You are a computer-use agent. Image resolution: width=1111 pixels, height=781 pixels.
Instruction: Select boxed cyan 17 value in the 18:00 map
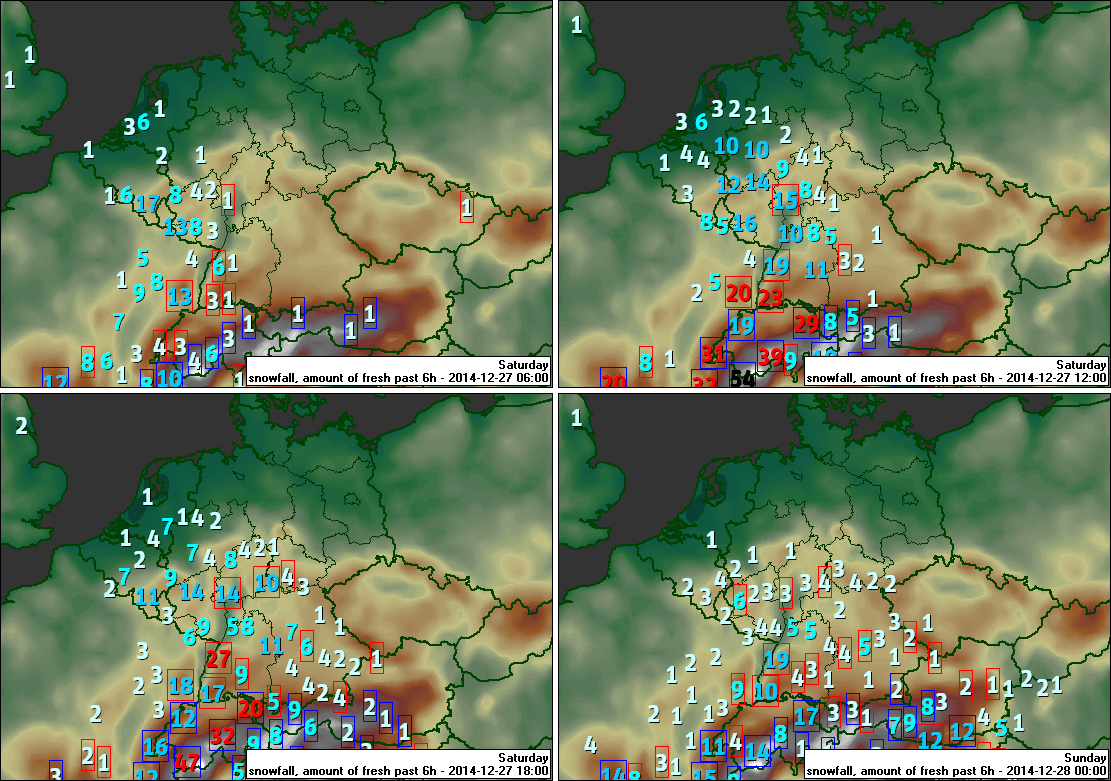point(213,692)
